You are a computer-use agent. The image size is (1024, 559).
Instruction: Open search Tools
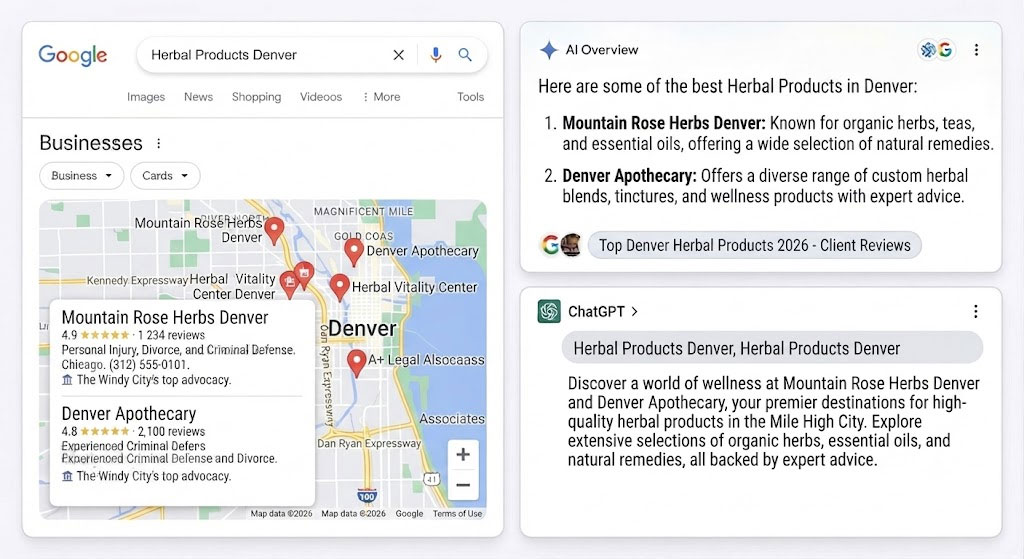pyautogui.click(x=470, y=97)
